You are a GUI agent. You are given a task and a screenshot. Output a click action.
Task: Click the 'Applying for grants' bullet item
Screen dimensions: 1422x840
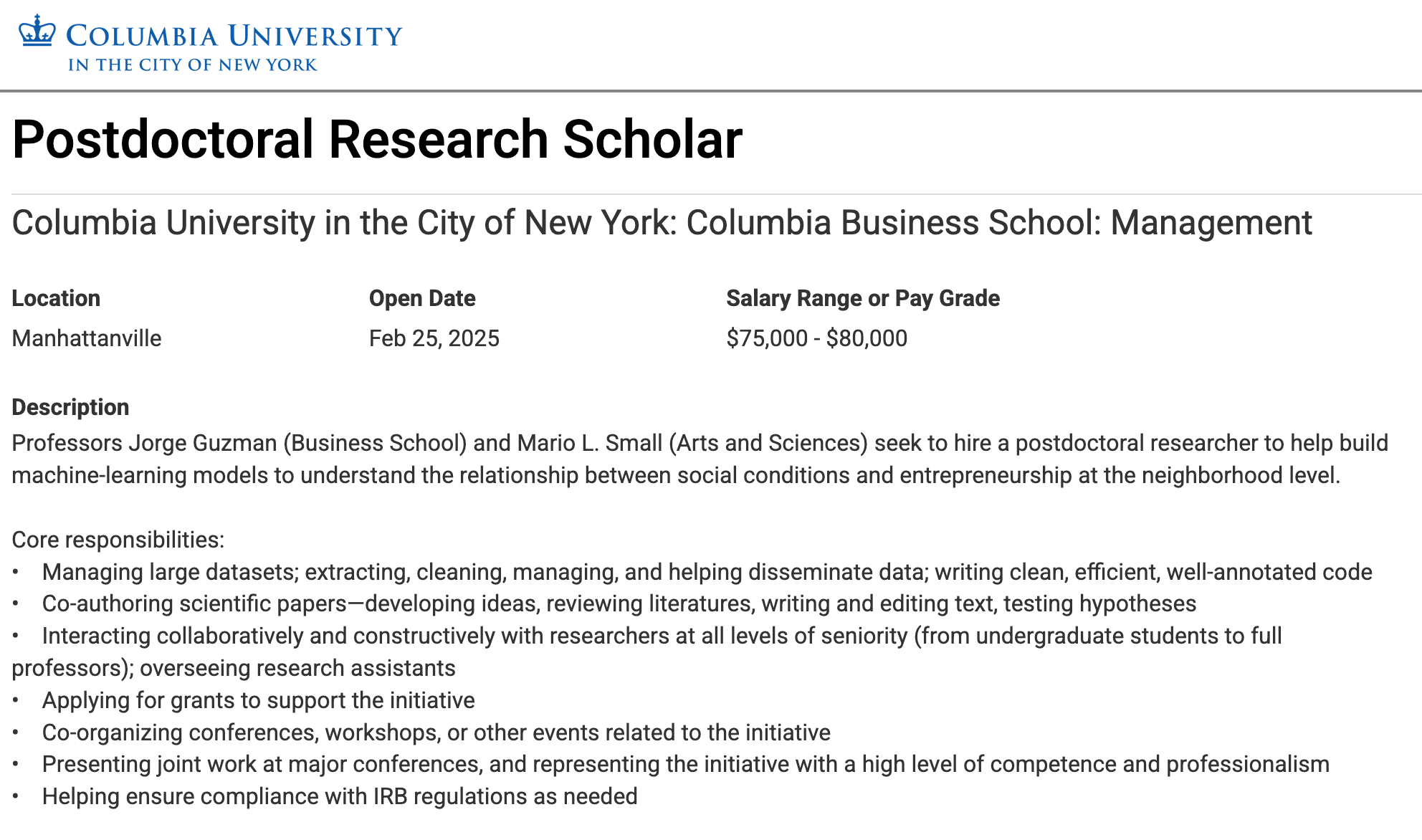pos(258,700)
